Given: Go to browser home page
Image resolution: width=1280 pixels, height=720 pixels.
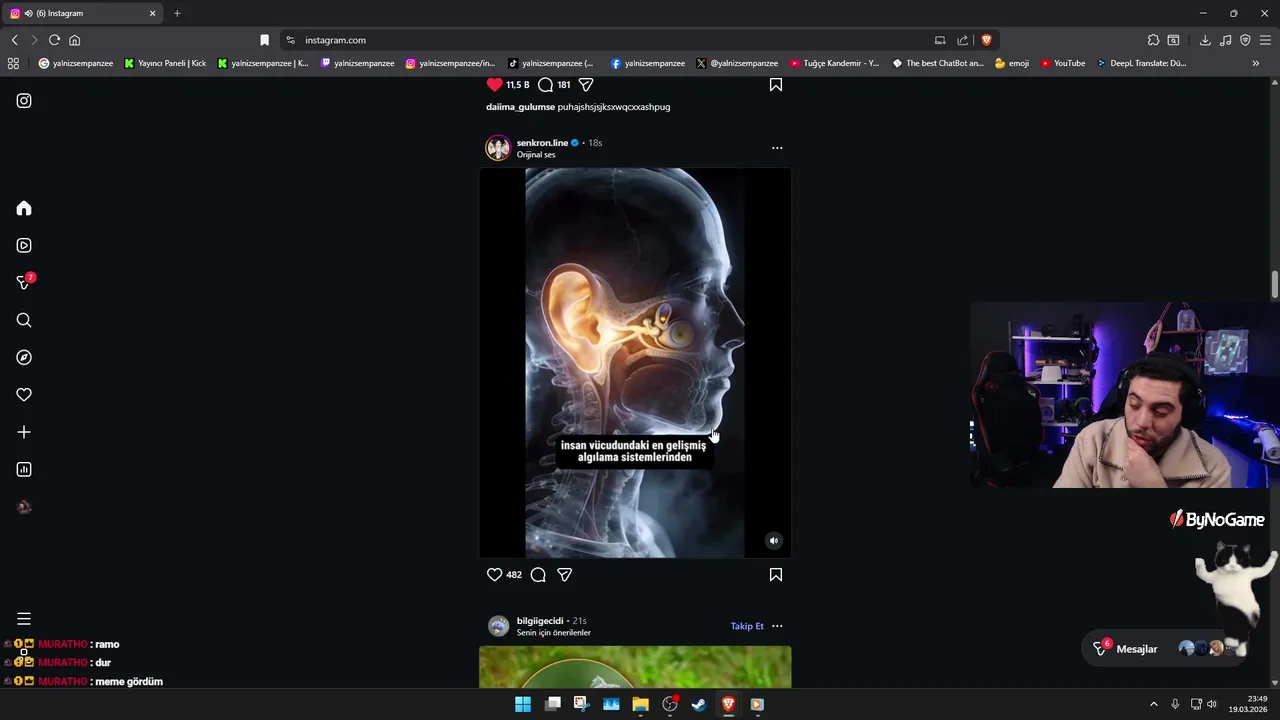Looking at the screenshot, I should [x=74, y=40].
